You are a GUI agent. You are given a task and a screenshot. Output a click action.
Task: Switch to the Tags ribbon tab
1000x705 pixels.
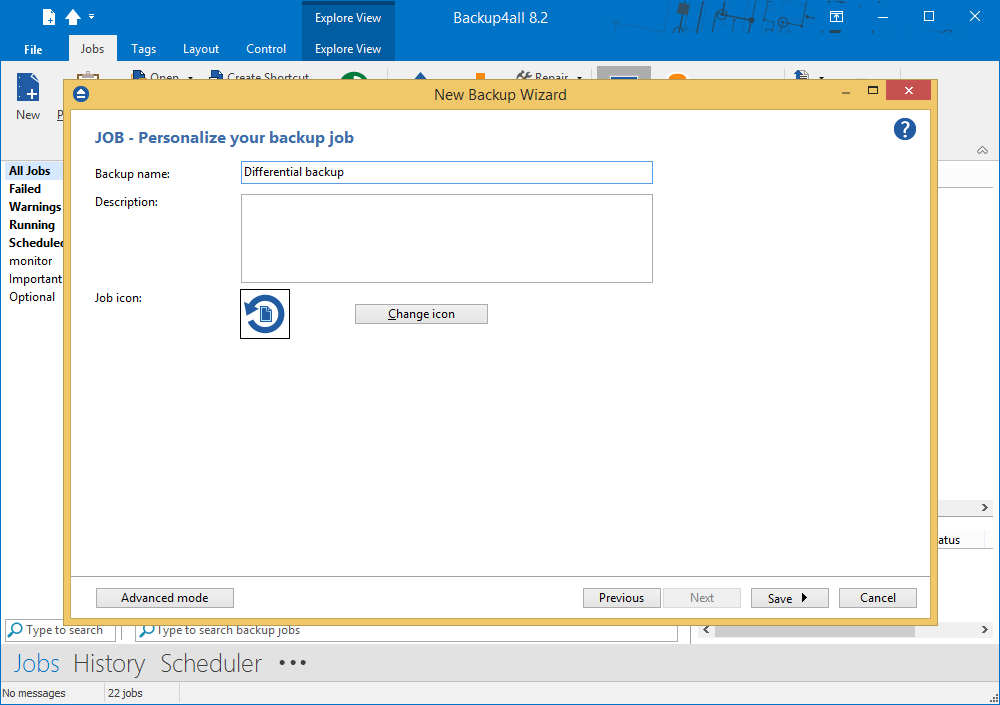143,49
